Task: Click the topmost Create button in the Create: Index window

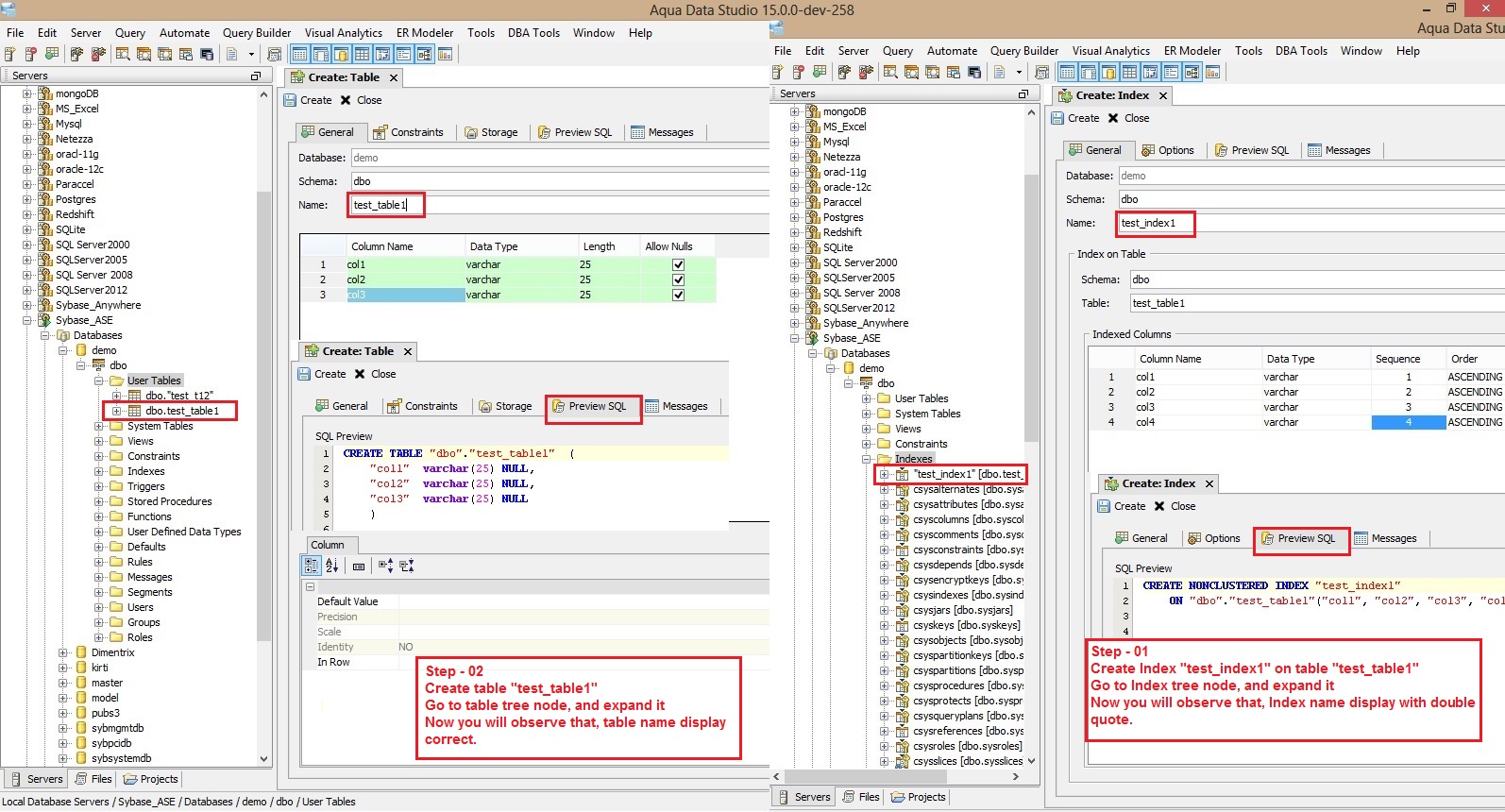Action: click(1075, 118)
